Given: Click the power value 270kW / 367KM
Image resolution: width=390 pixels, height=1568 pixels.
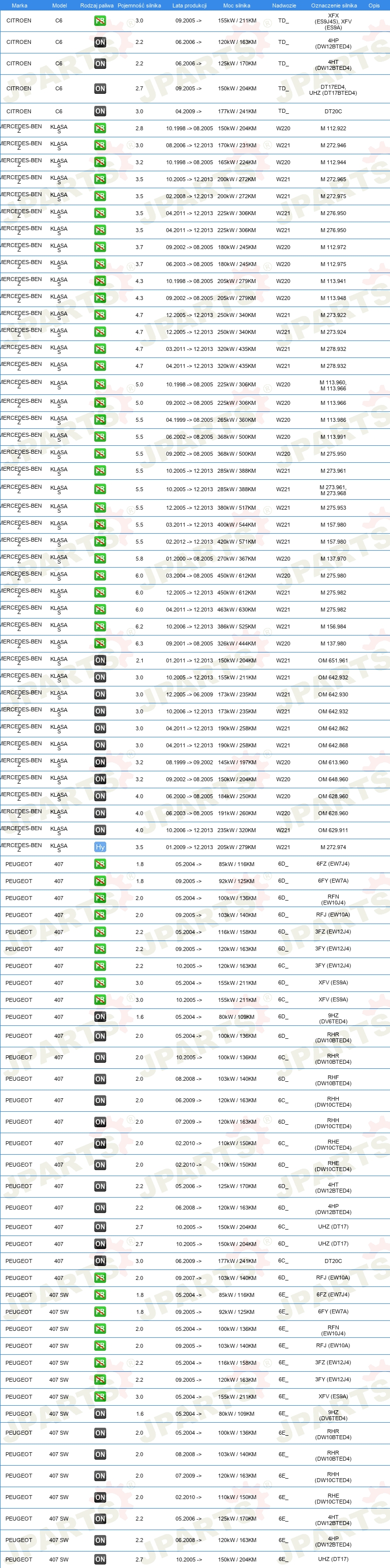Looking at the screenshot, I should (237, 559).
